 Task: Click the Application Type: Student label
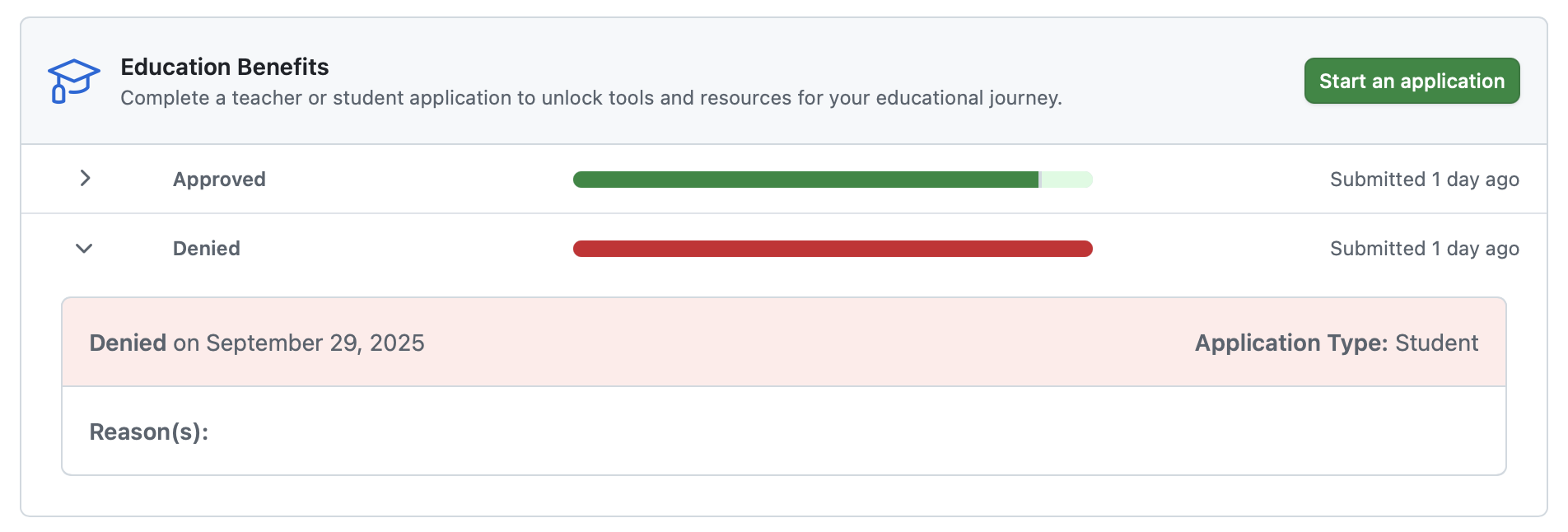point(1336,343)
